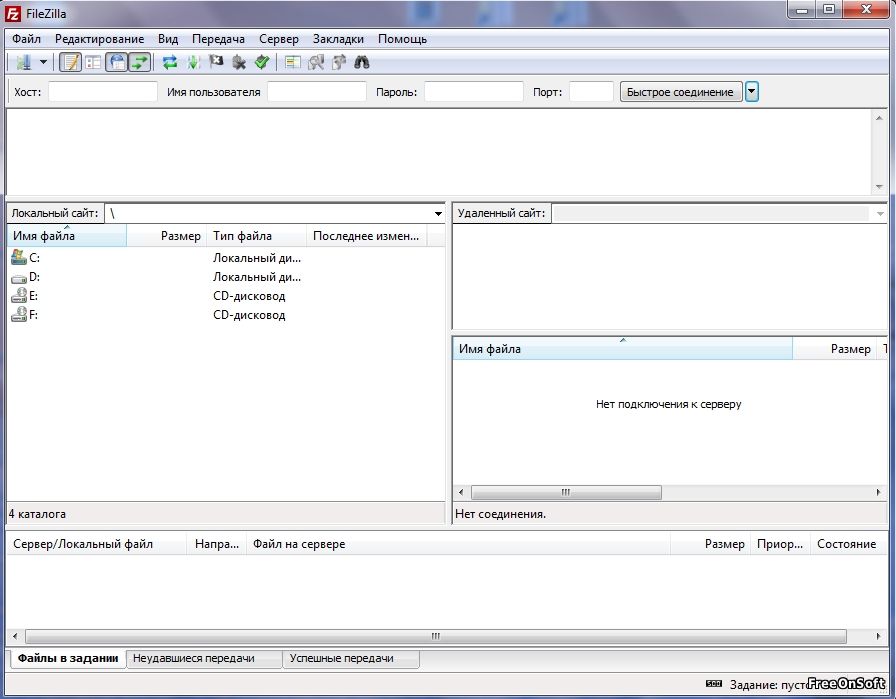Select the C: drive icon
Viewport: 896px width, 699px height.
(x=19, y=258)
